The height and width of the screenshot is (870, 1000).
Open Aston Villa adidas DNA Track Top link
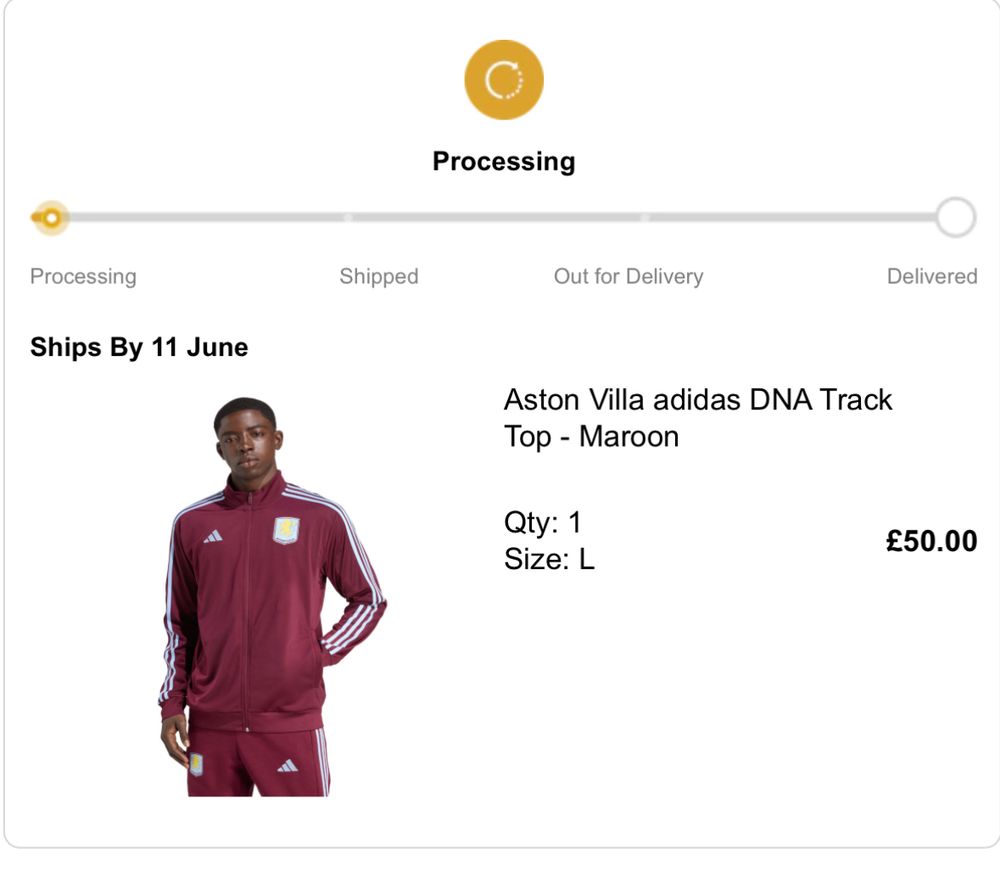coord(697,417)
